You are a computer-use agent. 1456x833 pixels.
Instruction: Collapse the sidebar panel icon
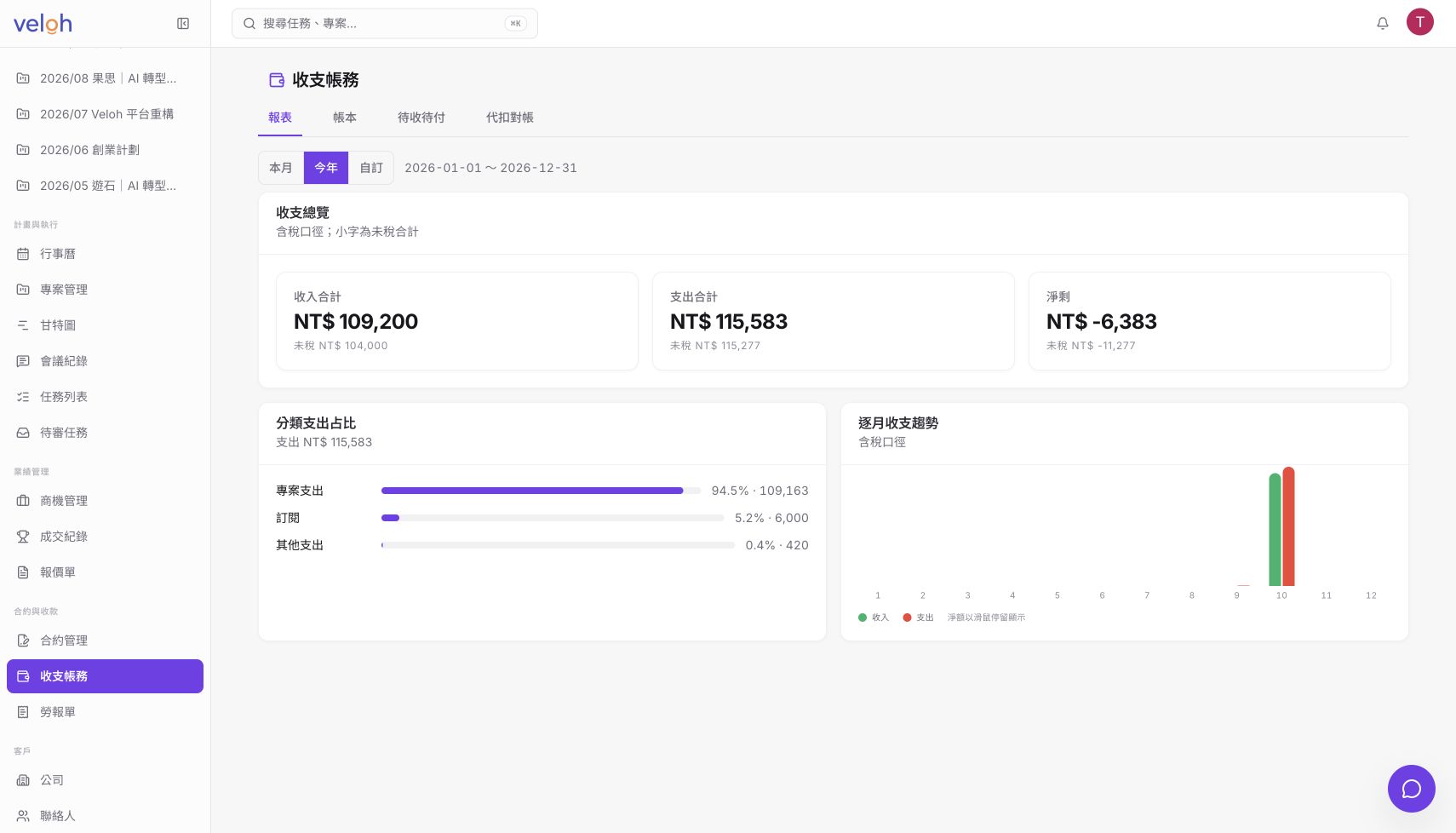point(183,24)
